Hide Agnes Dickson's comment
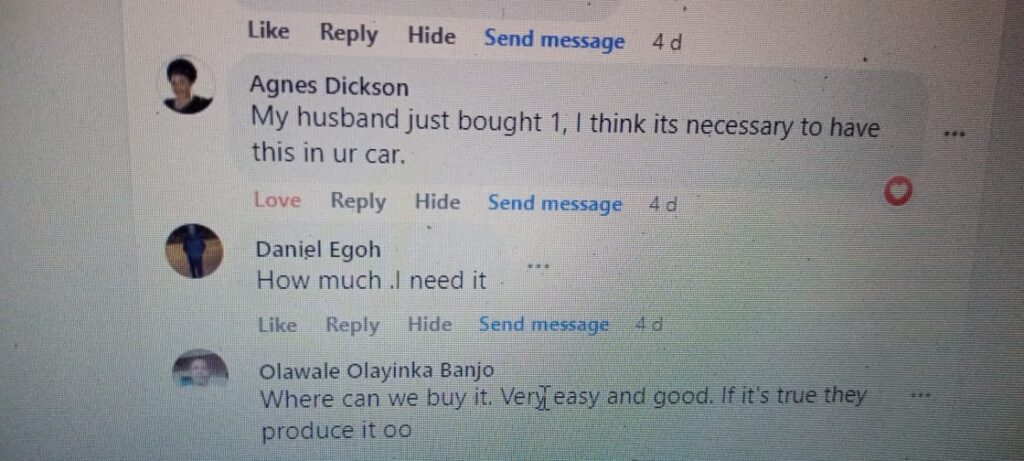The image size is (1024, 461). 438,202
